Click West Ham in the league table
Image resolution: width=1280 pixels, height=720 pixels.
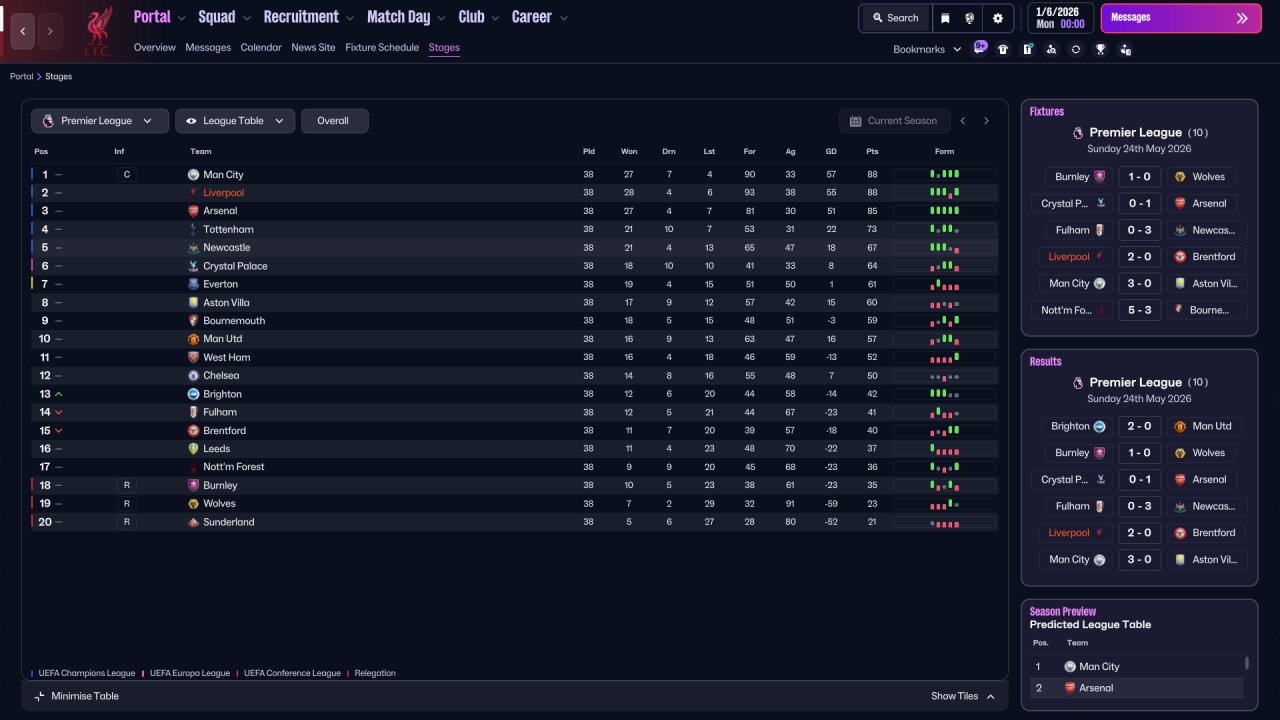click(227, 357)
